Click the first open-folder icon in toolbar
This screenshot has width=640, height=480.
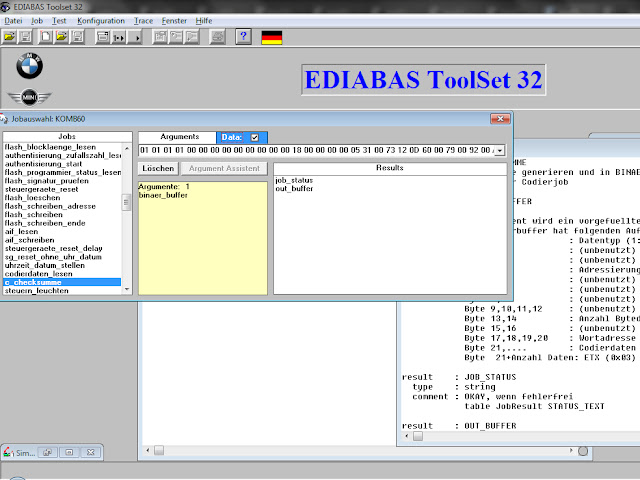point(9,37)
